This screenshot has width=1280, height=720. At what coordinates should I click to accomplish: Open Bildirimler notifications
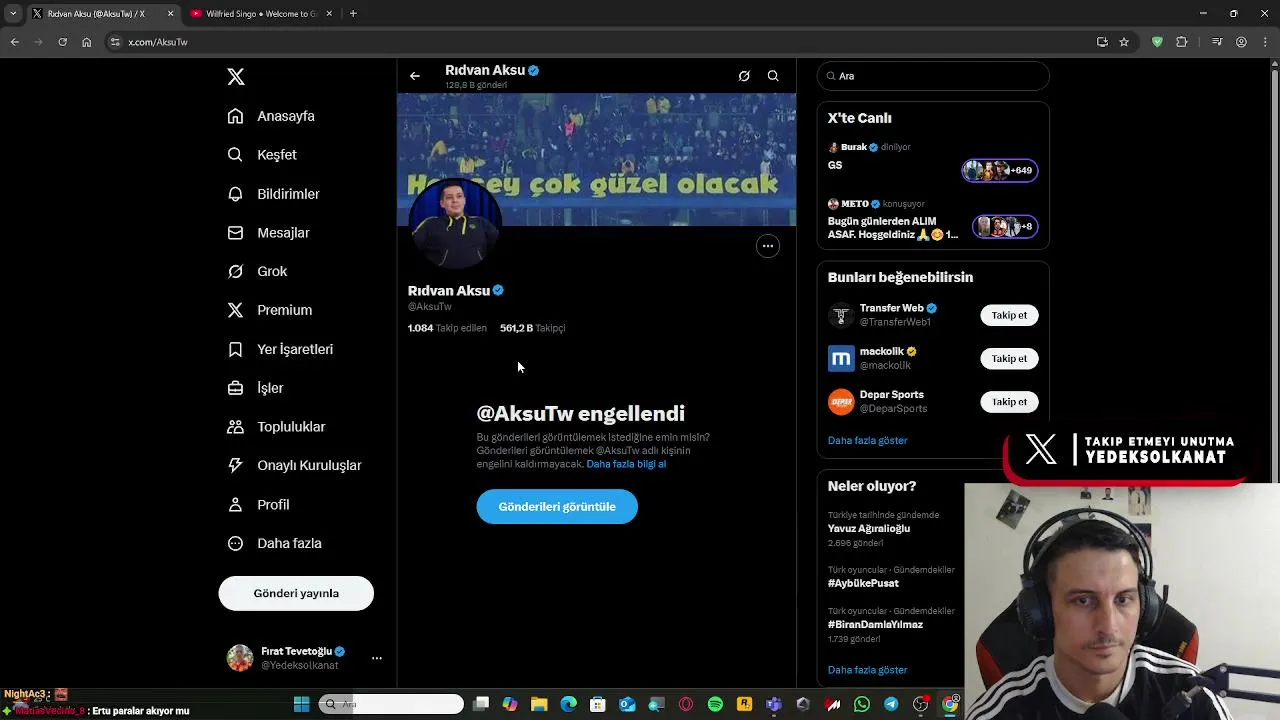click(x=274, y=194)
